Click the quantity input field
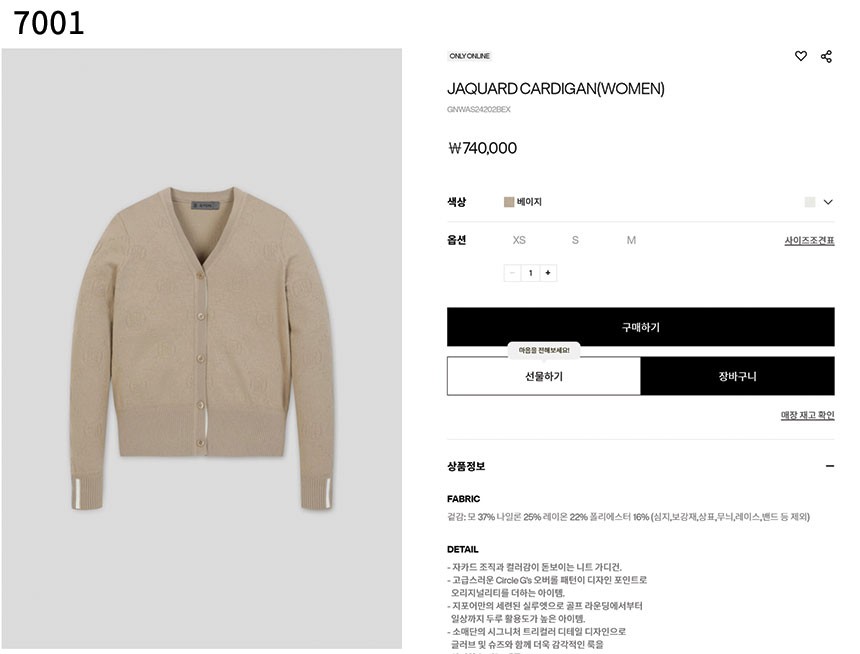Viewport: 860px width, 654px height. coord(530,273)
